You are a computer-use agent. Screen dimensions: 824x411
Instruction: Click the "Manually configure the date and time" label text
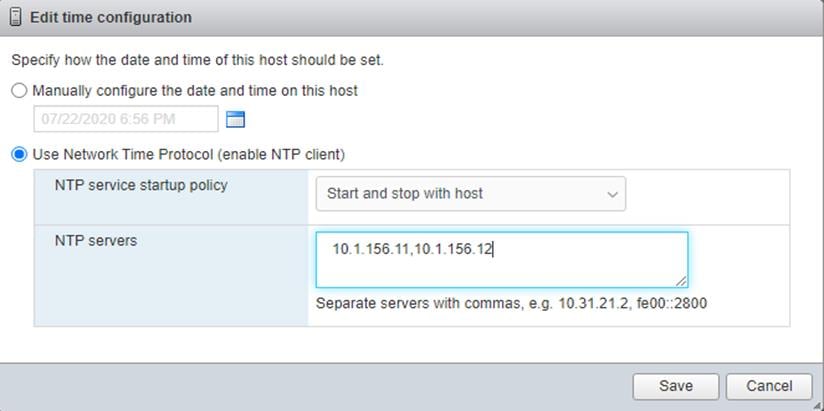195,91
